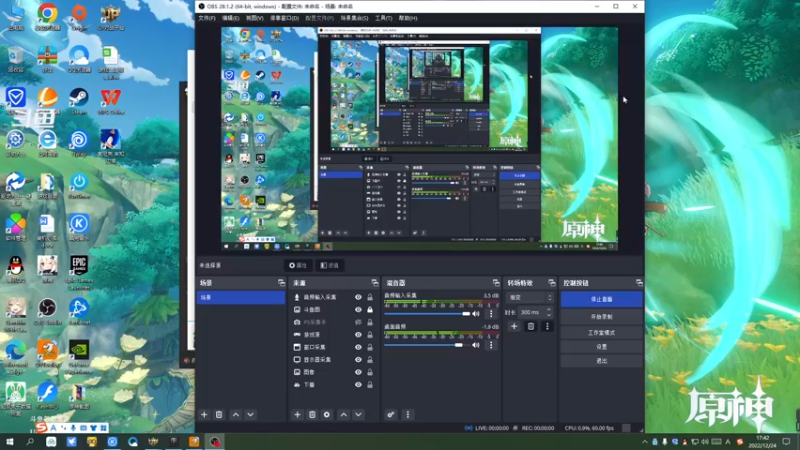
Task: Open the 视图(V) menu
Action: coord(255,18)
